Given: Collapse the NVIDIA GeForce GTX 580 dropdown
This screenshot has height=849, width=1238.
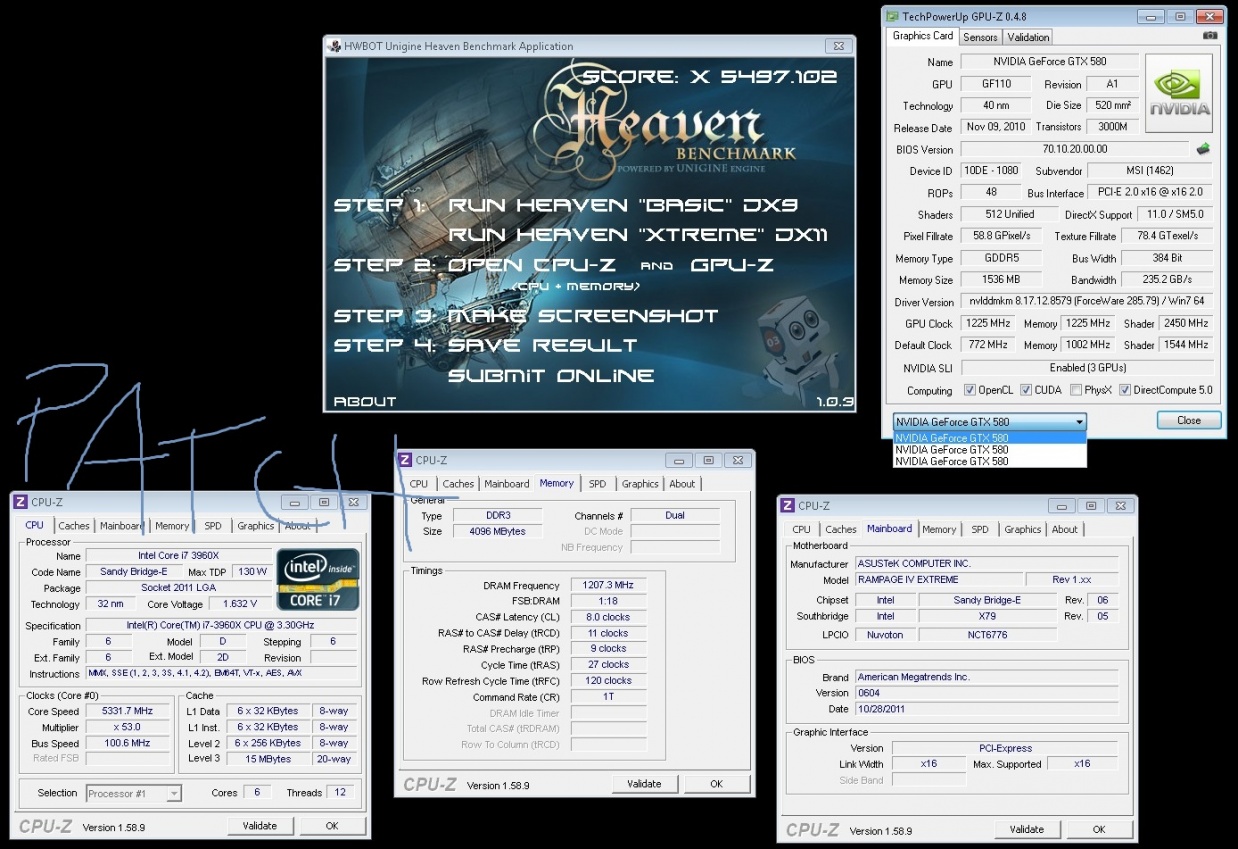Looking at the screenshot, I should click(1077, 422).
